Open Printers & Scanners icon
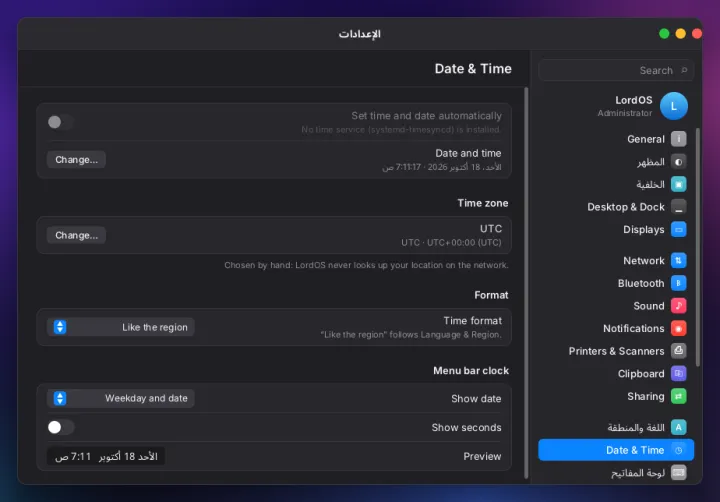This screenshot has height=502, width=720. (x=678, y=351)
